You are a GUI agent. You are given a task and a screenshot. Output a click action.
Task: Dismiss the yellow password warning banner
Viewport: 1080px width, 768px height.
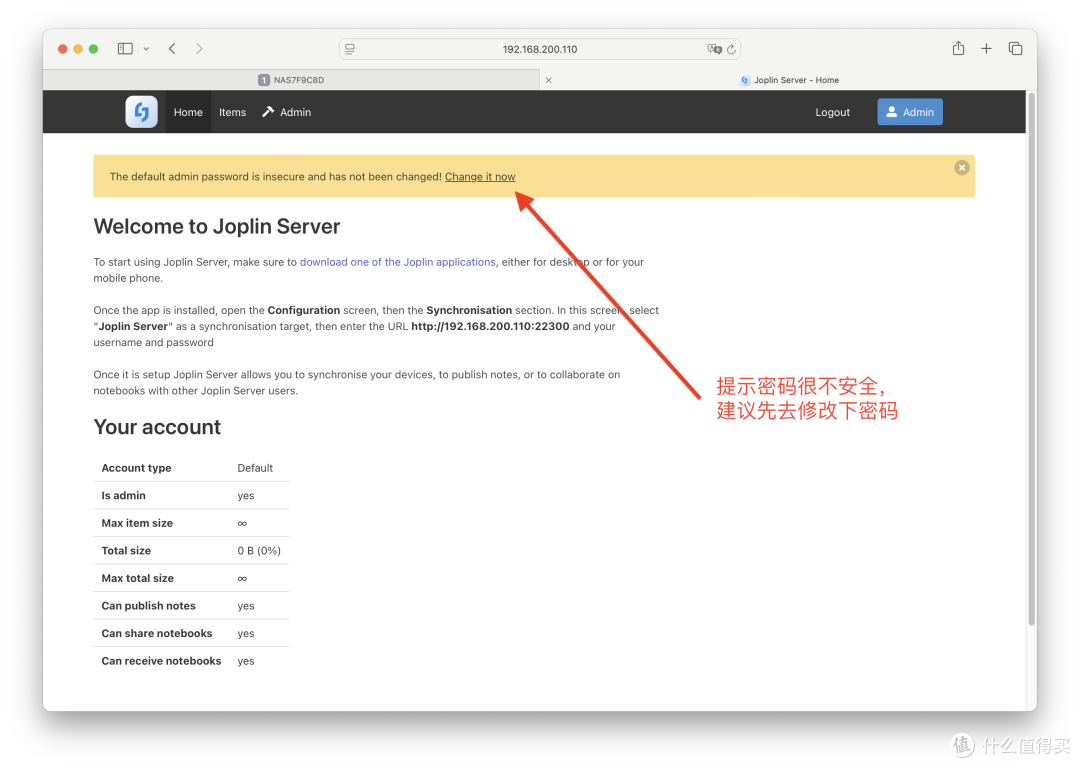click(962, 167)
